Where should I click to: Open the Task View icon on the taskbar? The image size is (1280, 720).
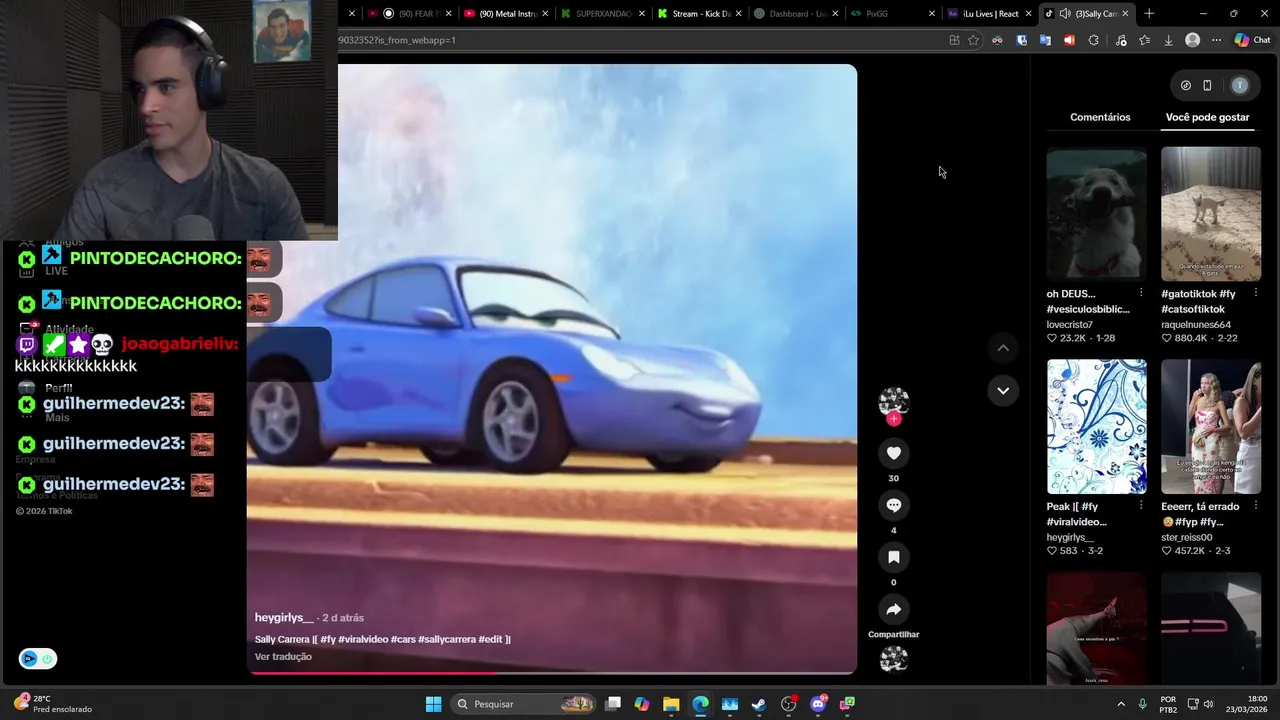pos(613,704)
